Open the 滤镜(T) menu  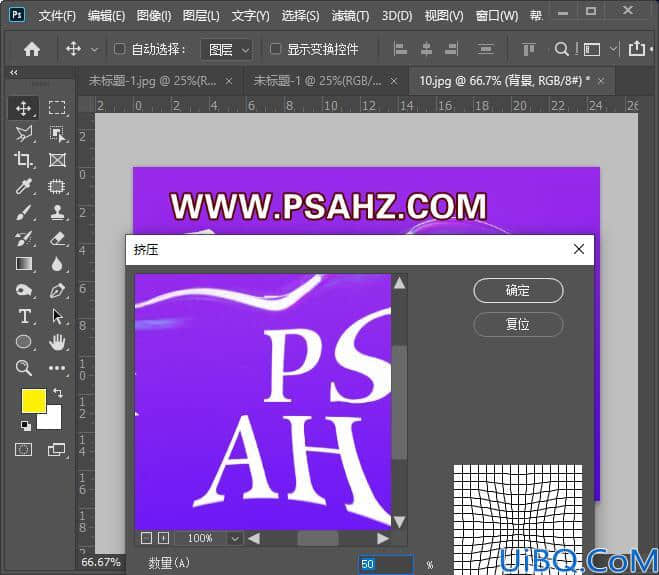(x=350, y=16)
